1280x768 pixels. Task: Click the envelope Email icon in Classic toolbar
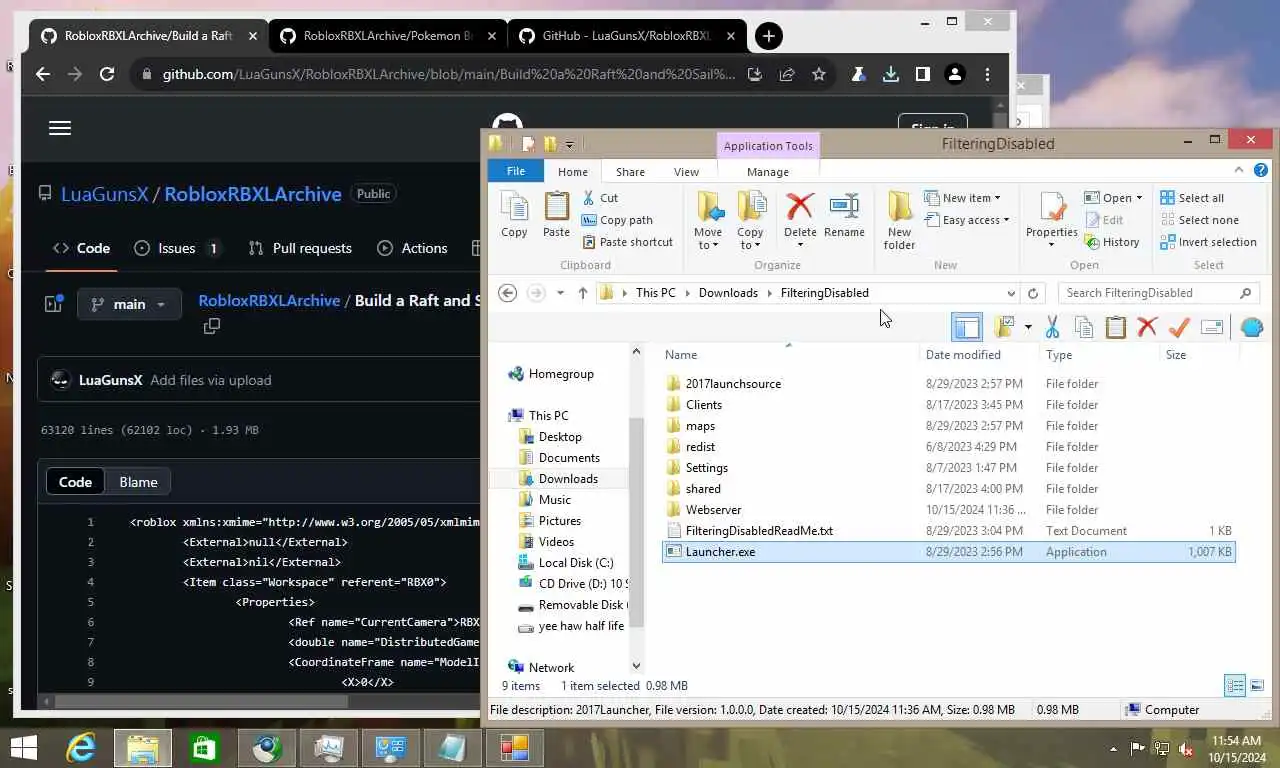(1212, 327)
